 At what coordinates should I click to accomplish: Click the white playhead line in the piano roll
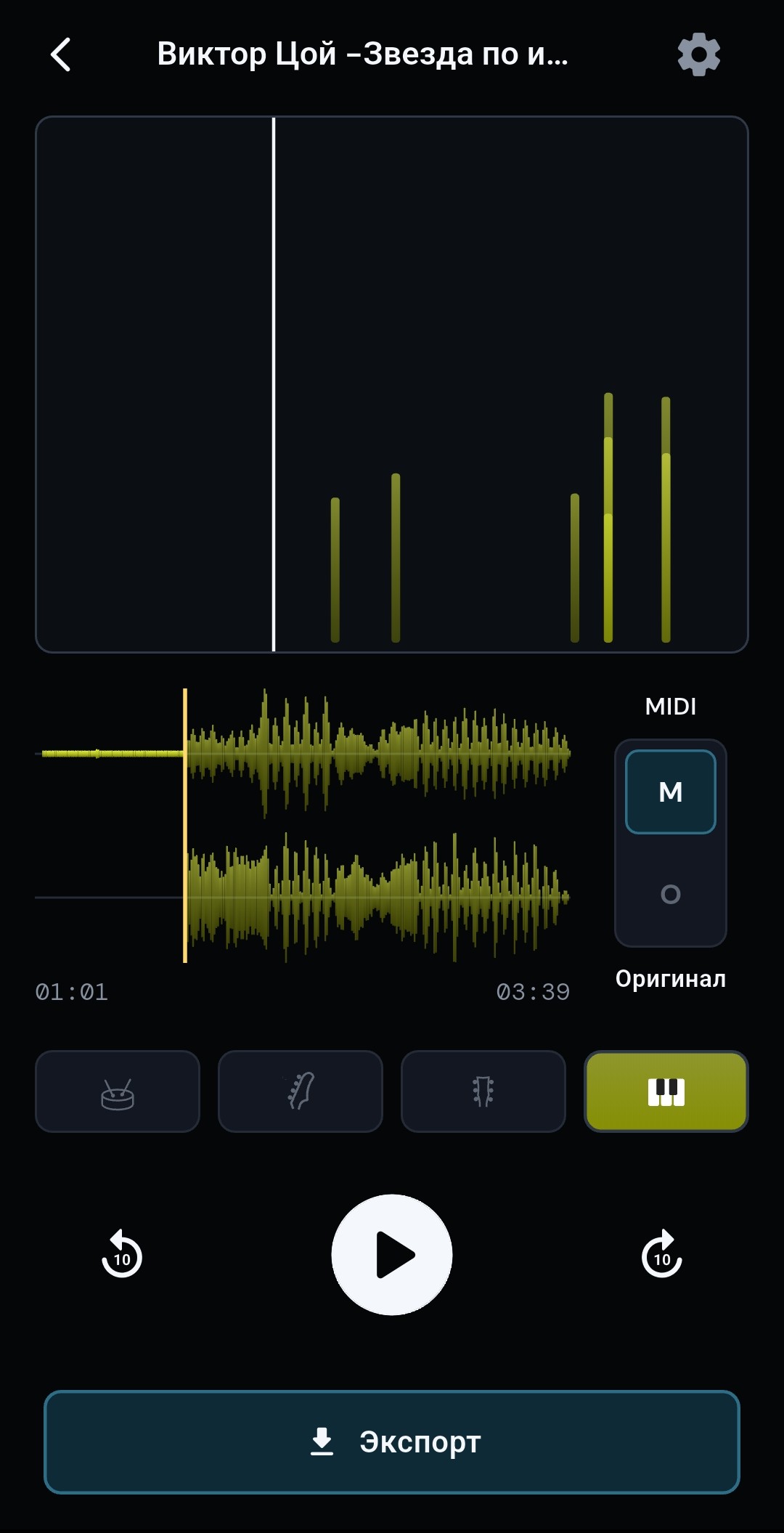[x=274, y=384]
